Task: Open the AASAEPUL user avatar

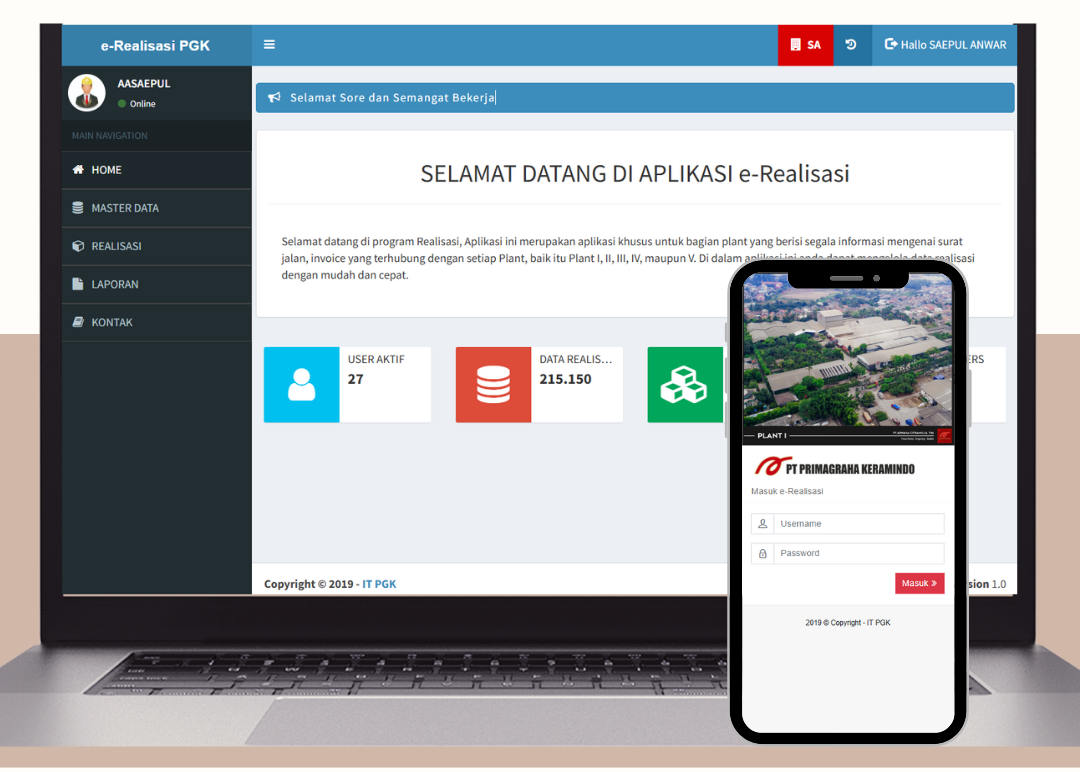Action: (87, 92)
